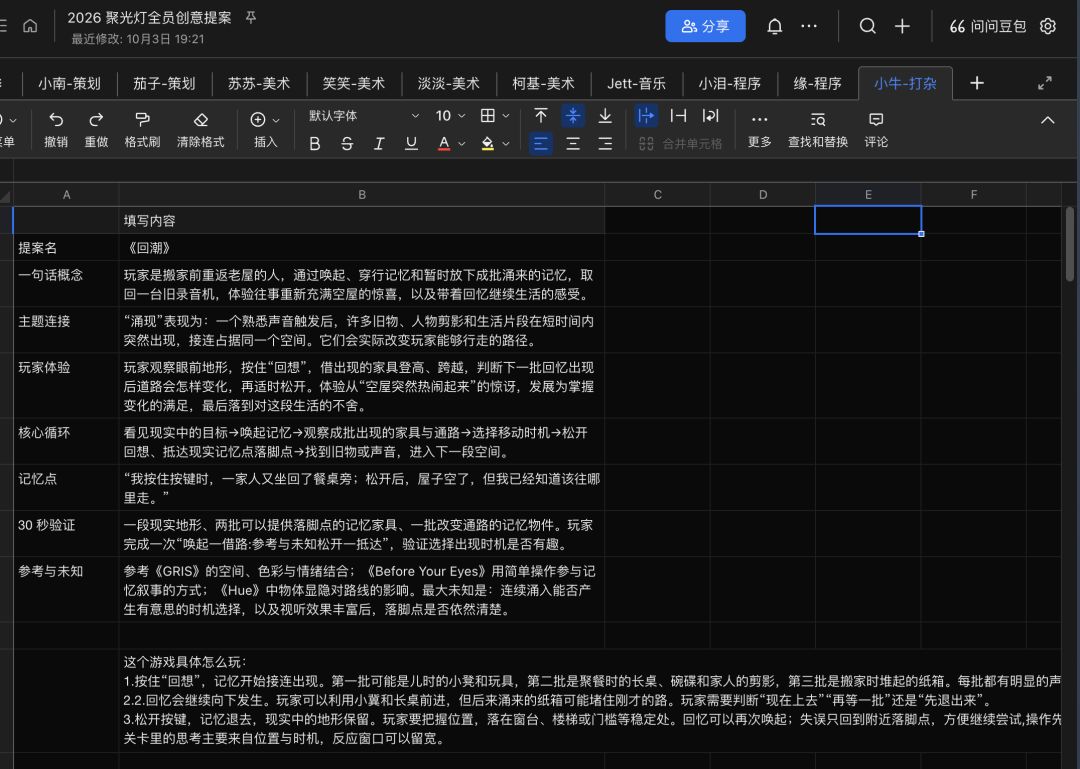Image resolution: width=1080 pixels, height=769 pixels.
Task: Select the 《回潮》 cell
Action: [362, 247]
